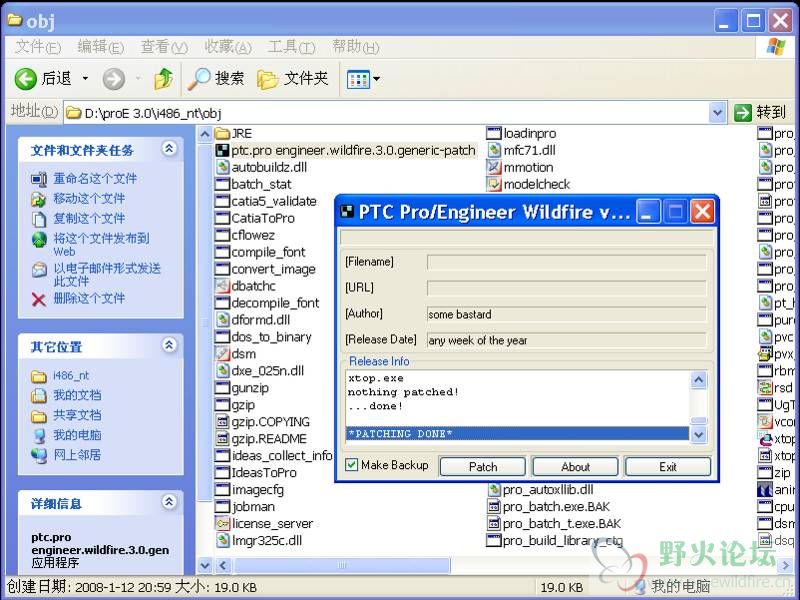The image size is (800, 600).
Task: Click the URL field in patcher
Action: (x=566, y=288)
